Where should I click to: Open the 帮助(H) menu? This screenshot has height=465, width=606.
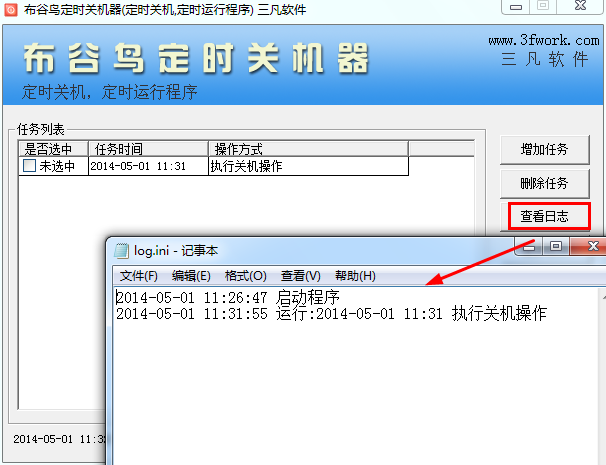[x=355, y=276]
